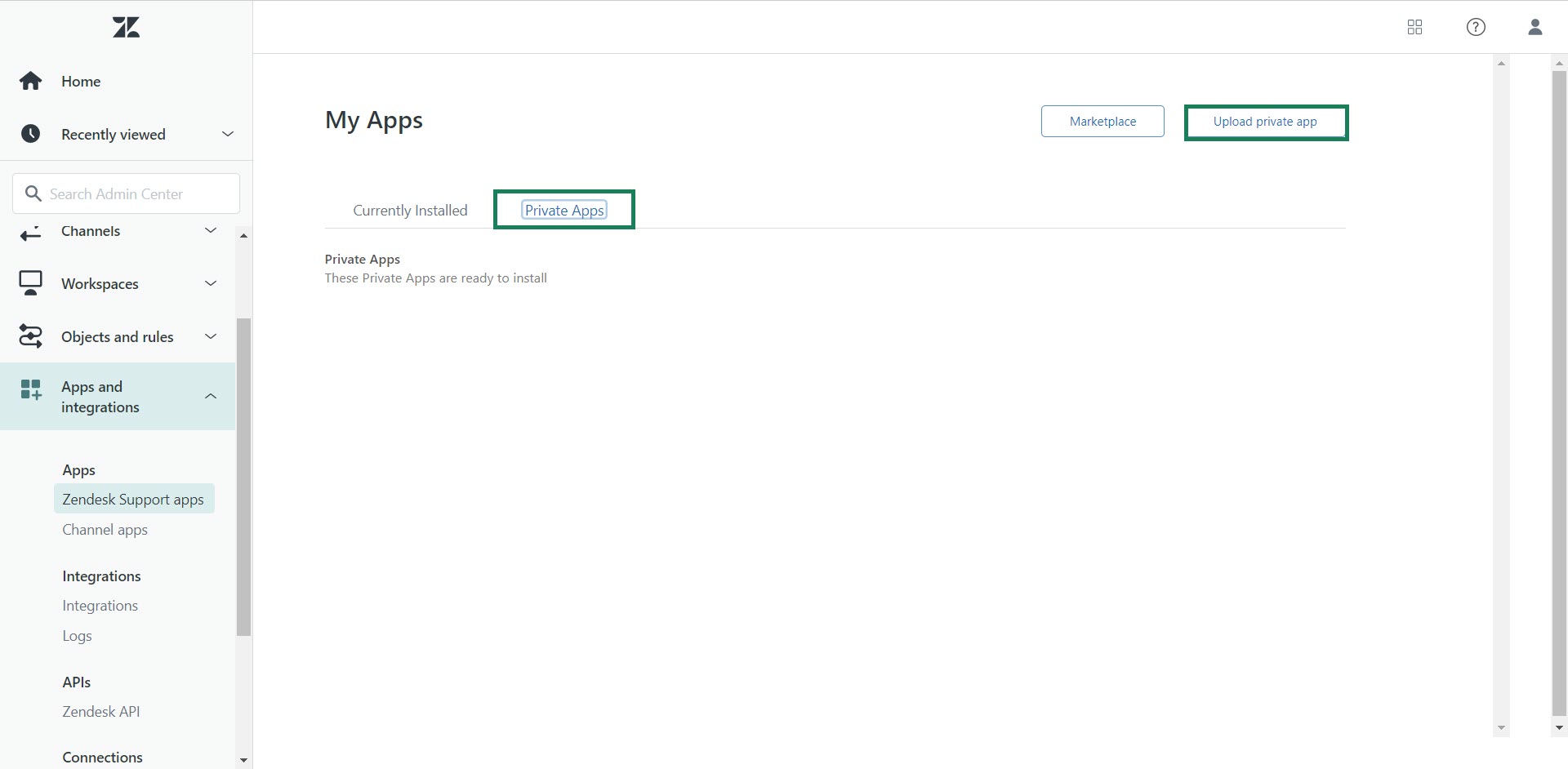1568x769 pixels.
Task: Collapse the Apps and integrations chevron
Action: click(x=211, y=396)
